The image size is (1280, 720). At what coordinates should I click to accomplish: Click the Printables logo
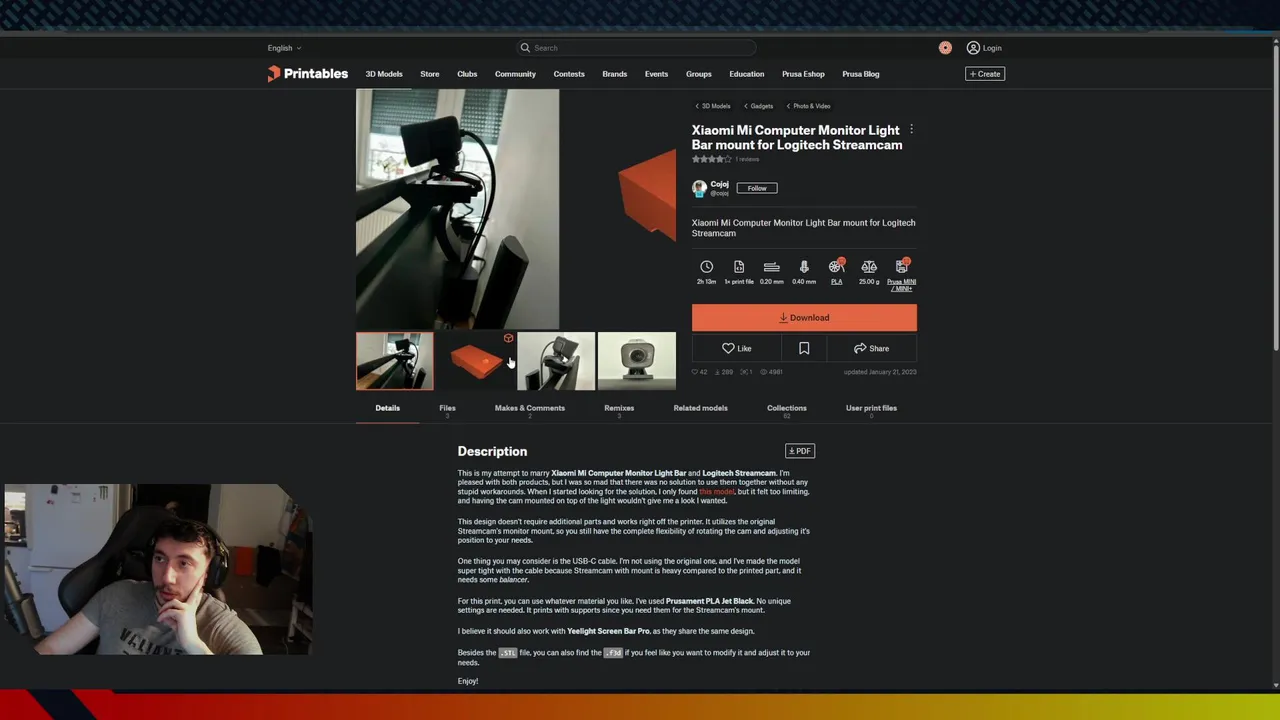click(x=307, y=74)
